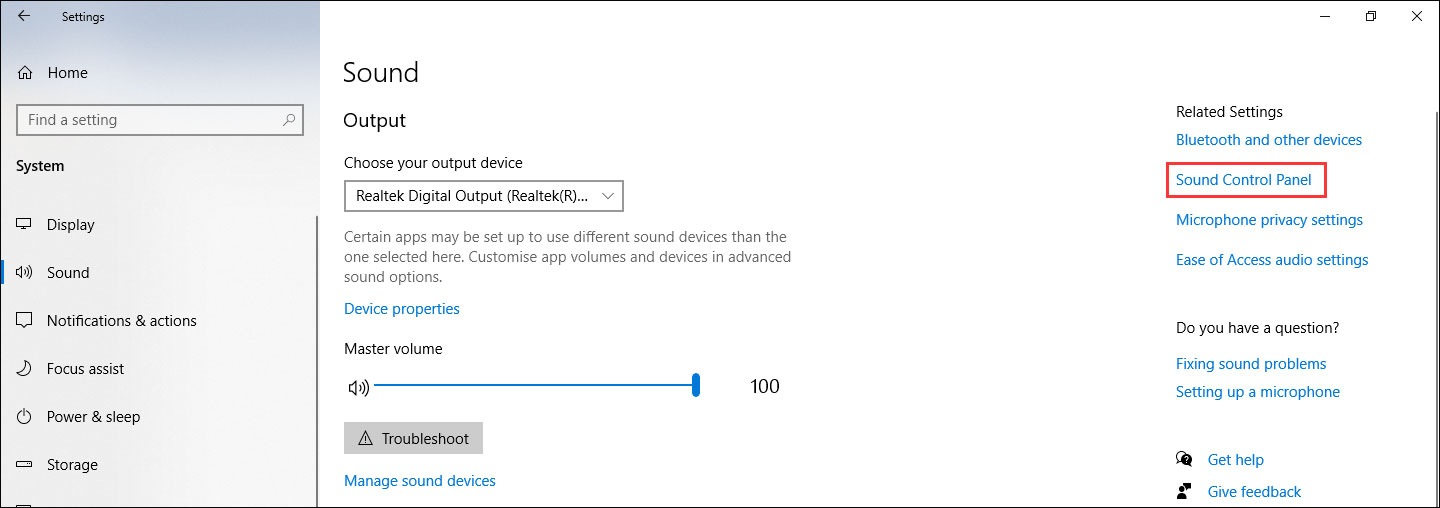
Task: Open Device properties link
Action: click(x=401, y=309)
